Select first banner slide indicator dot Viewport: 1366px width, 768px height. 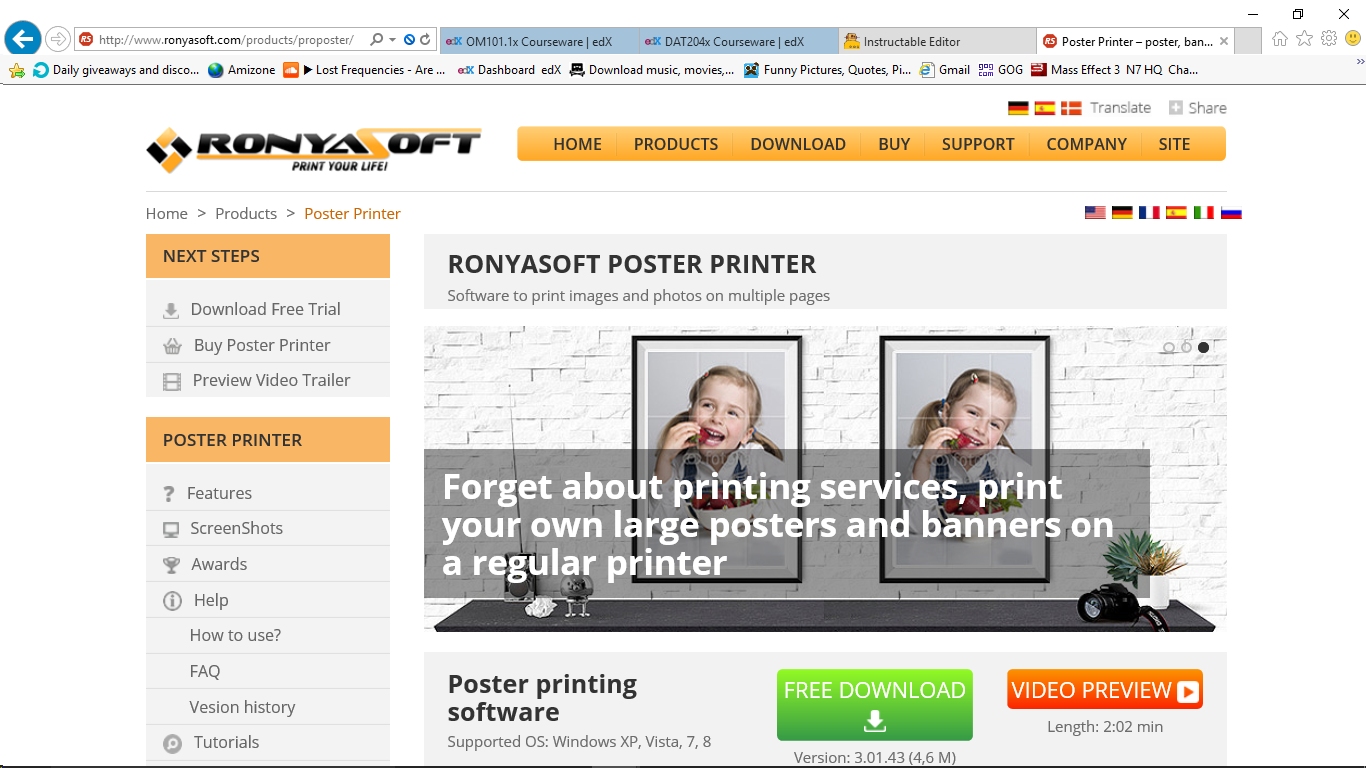pyautogui.click(x=1168, y=348)
